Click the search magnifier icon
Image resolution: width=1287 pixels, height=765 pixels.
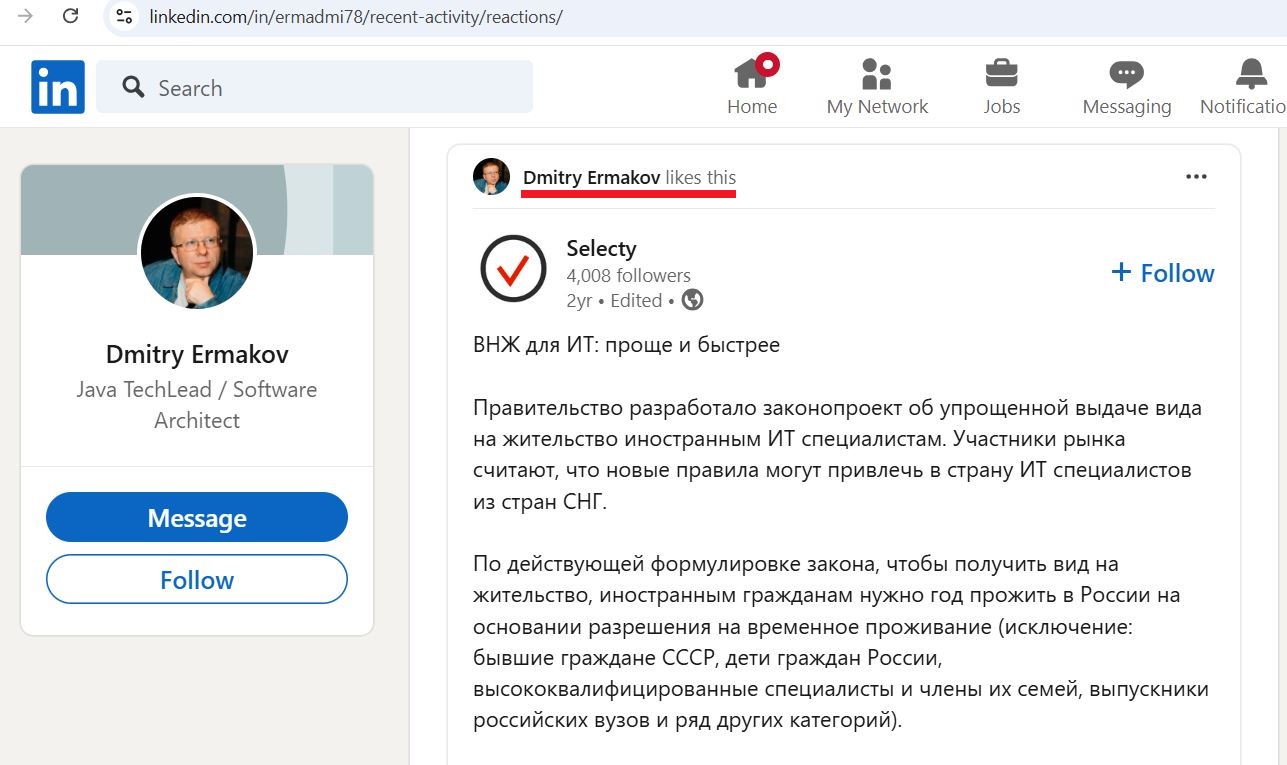coord(133,87)
